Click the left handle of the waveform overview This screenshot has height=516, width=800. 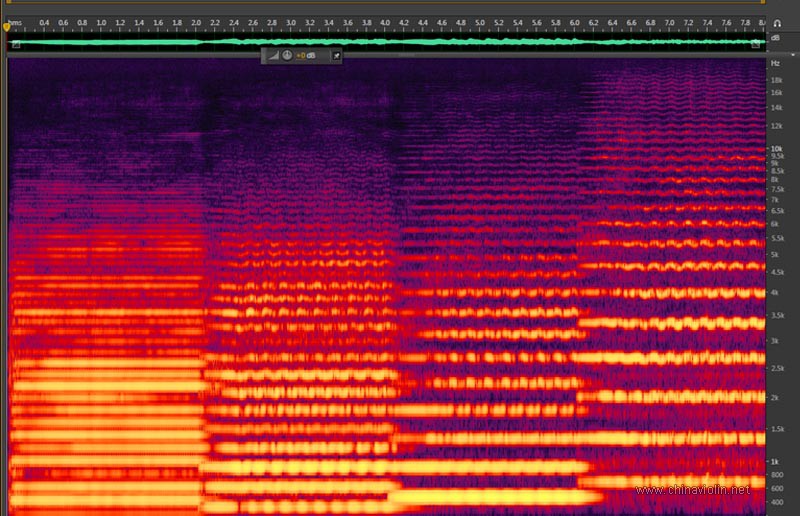tap(15, 43)
